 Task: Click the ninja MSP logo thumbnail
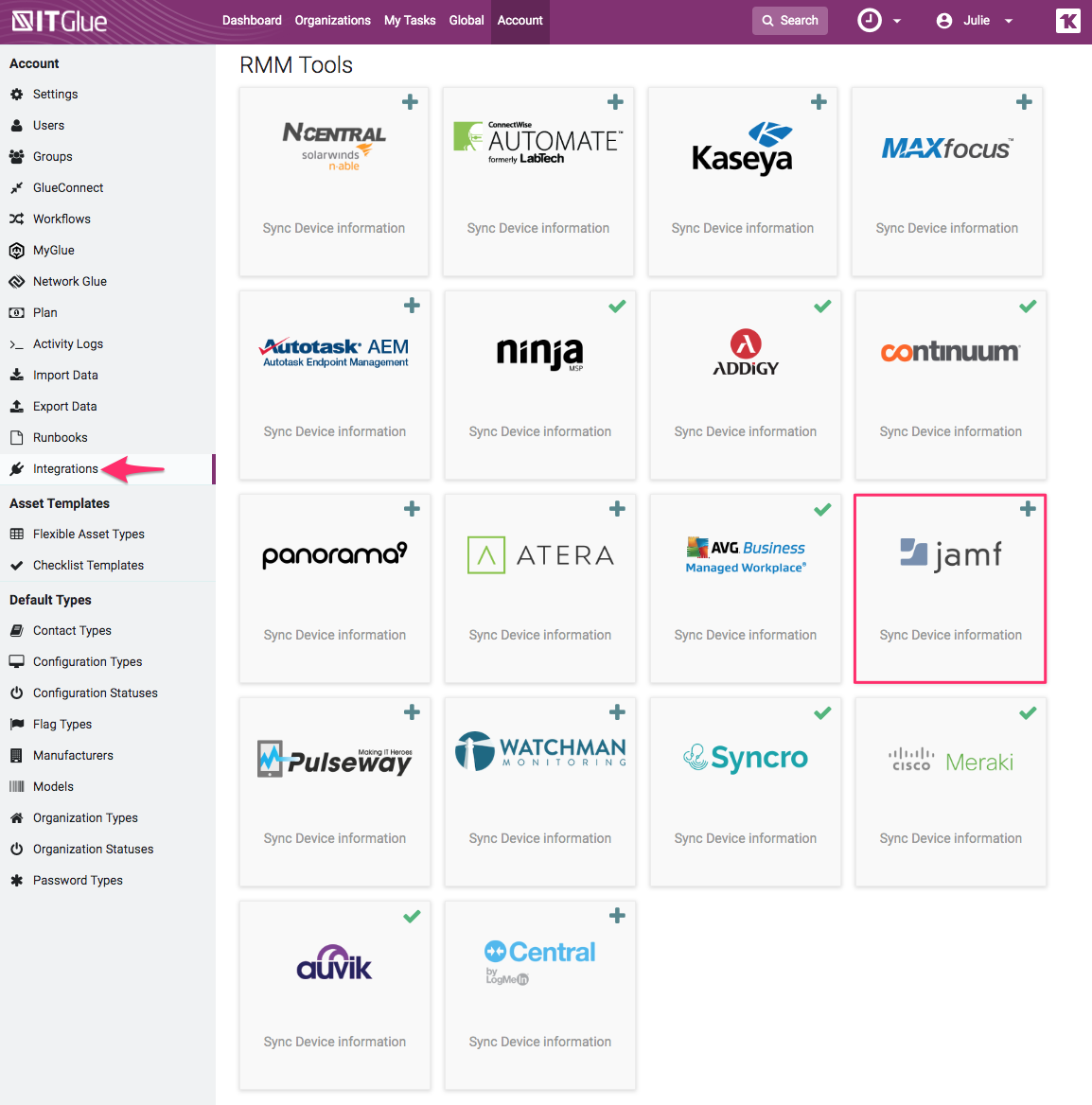(x=540, y=353)
